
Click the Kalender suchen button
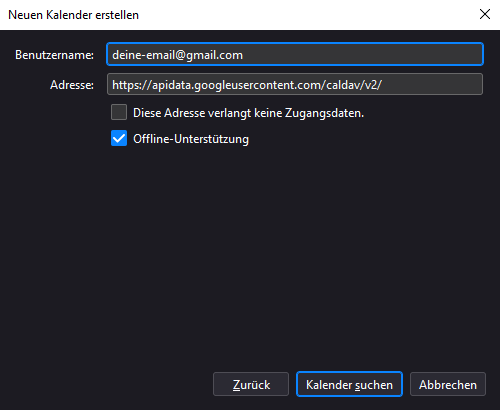(349, 384)
